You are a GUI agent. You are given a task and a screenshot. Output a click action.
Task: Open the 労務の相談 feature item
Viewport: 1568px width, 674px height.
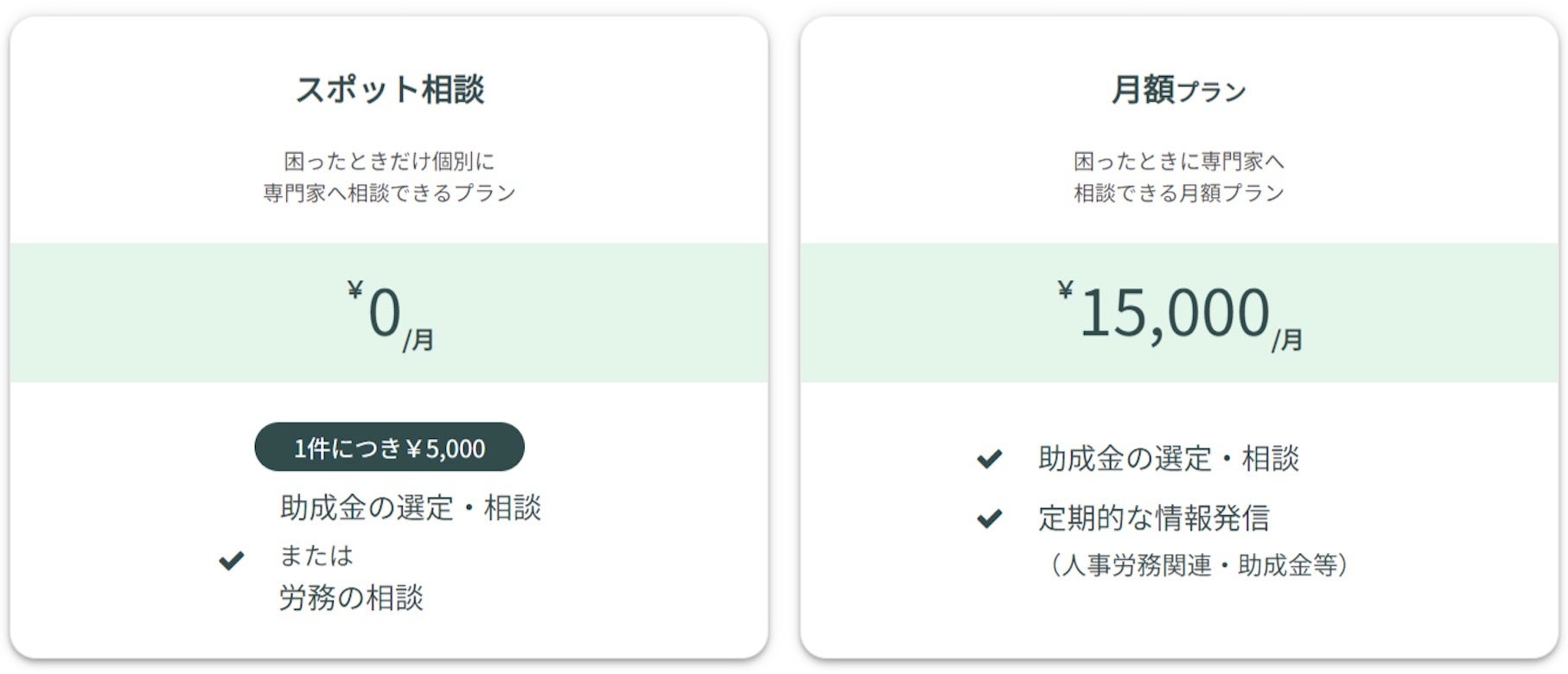(351, 598)
